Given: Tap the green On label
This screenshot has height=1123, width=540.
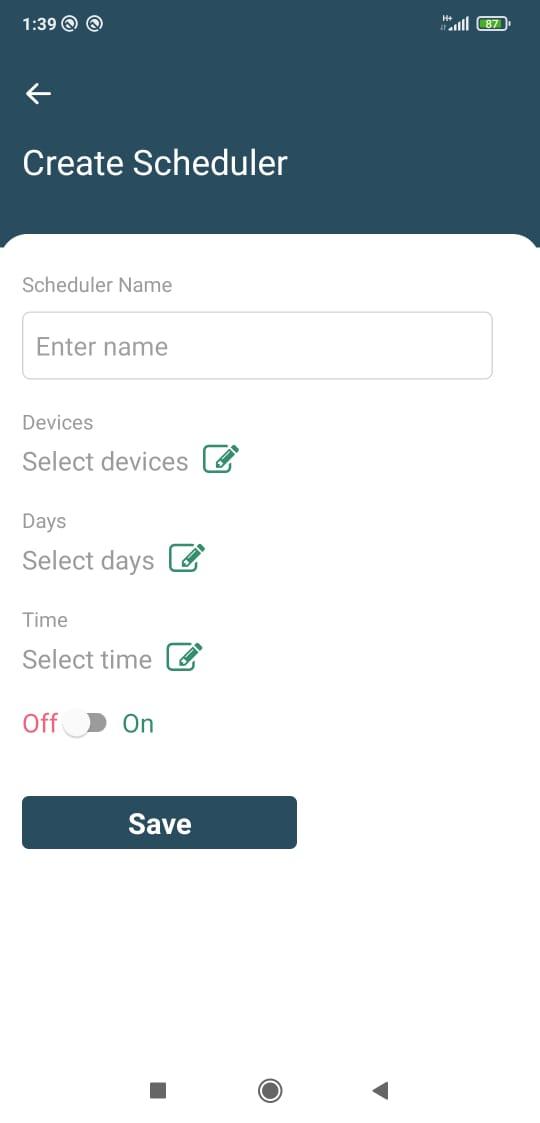Looking at the screenshot, I should pyautogui.click(x=138, y=723).
